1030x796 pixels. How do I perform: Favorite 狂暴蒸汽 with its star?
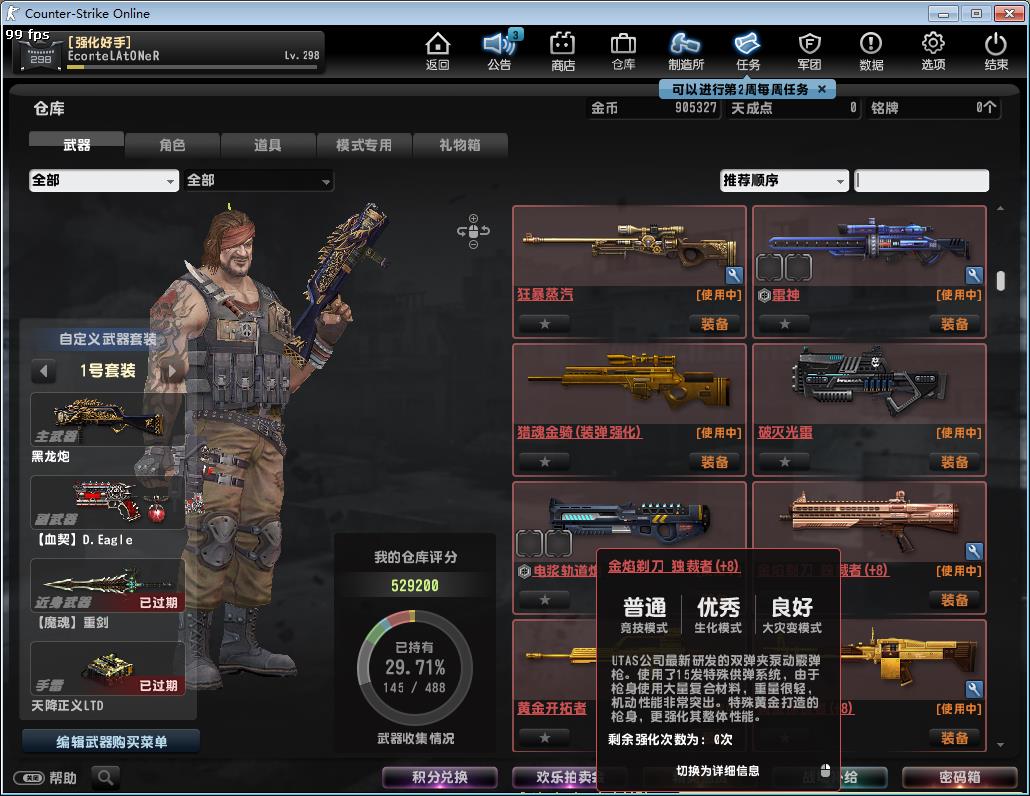point(545,324)
